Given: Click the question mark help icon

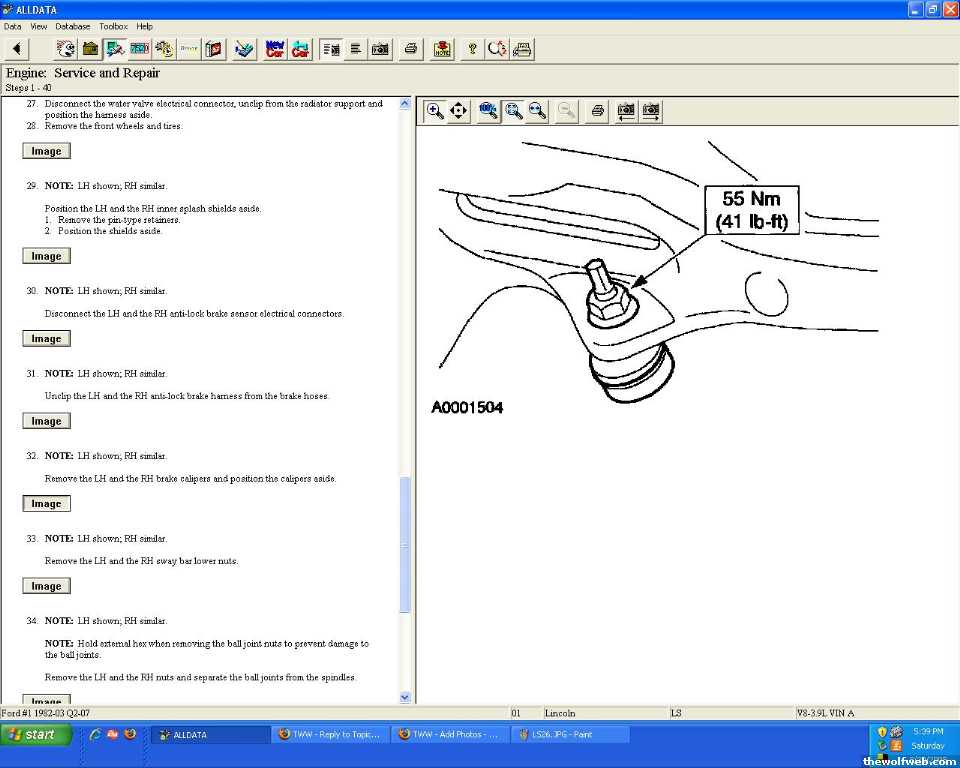Looking at the screenshot, I should coord(472,49).
